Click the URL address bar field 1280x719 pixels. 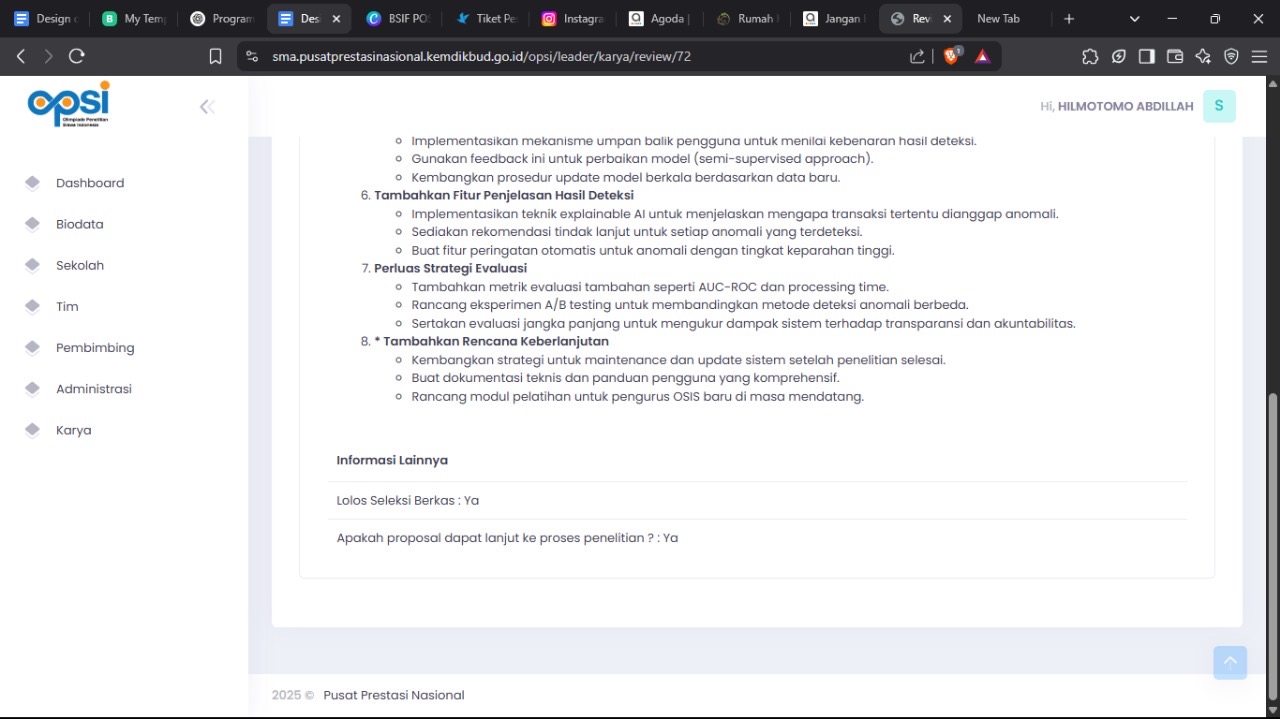(580, 57)
